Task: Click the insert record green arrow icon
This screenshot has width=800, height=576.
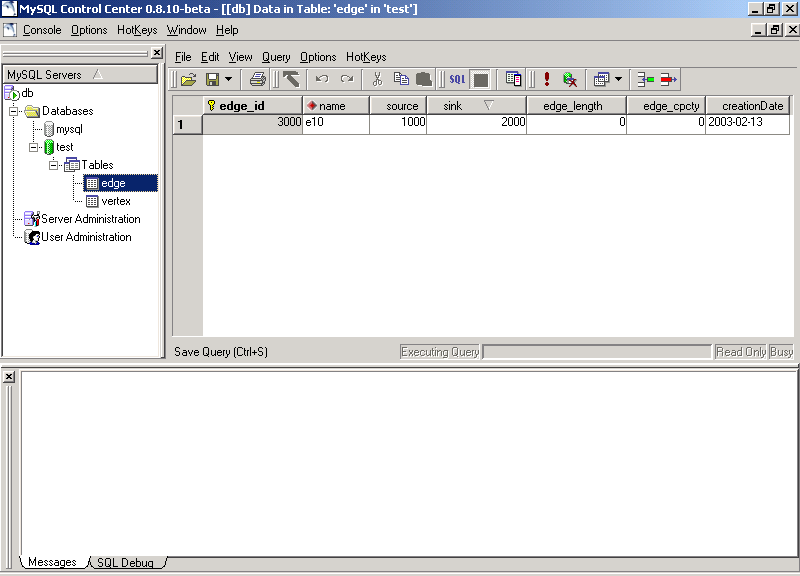Action: pyautogui.click(x=646, y=80)
